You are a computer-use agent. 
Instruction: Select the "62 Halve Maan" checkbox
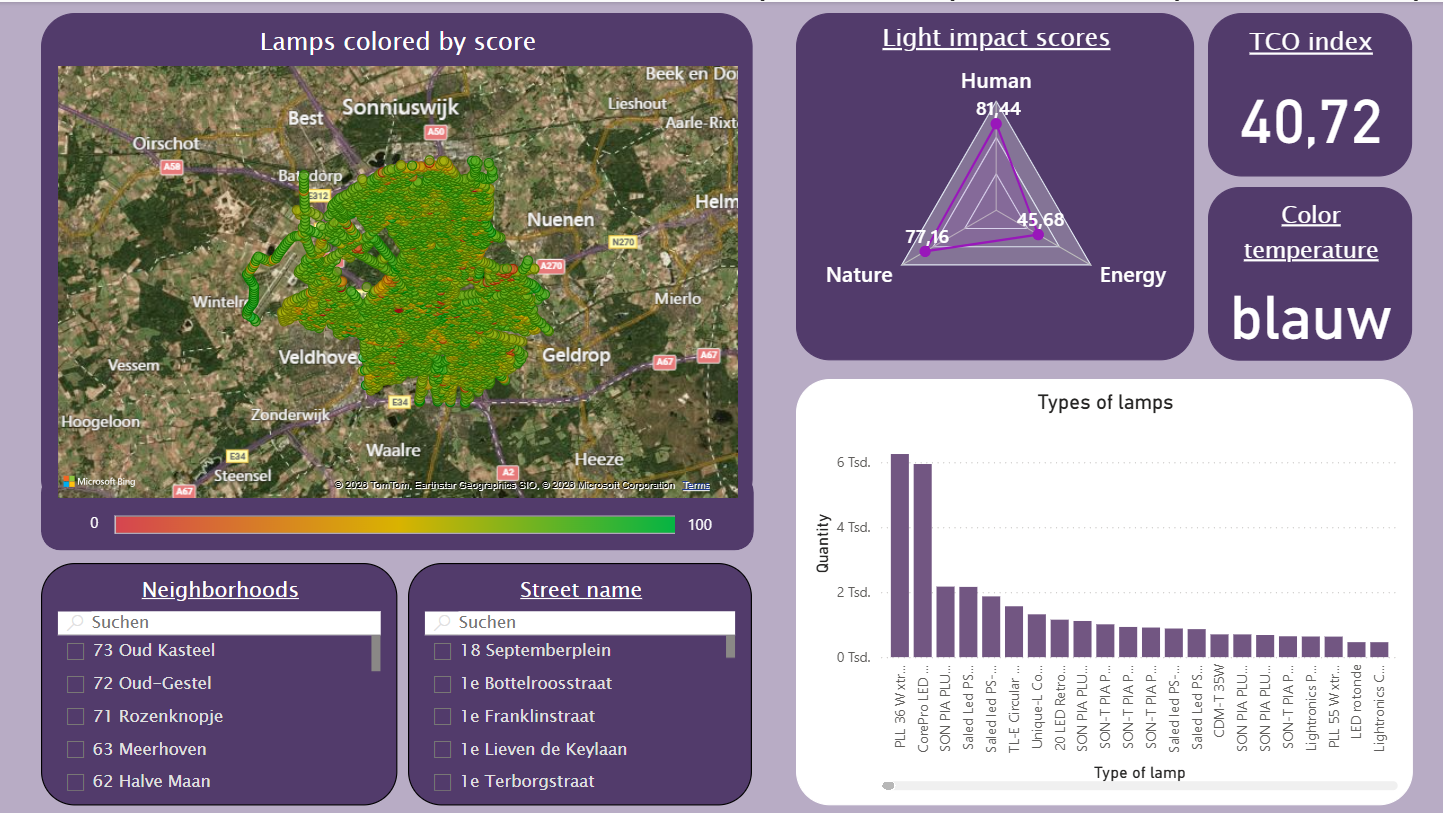[x=74, y=781]
